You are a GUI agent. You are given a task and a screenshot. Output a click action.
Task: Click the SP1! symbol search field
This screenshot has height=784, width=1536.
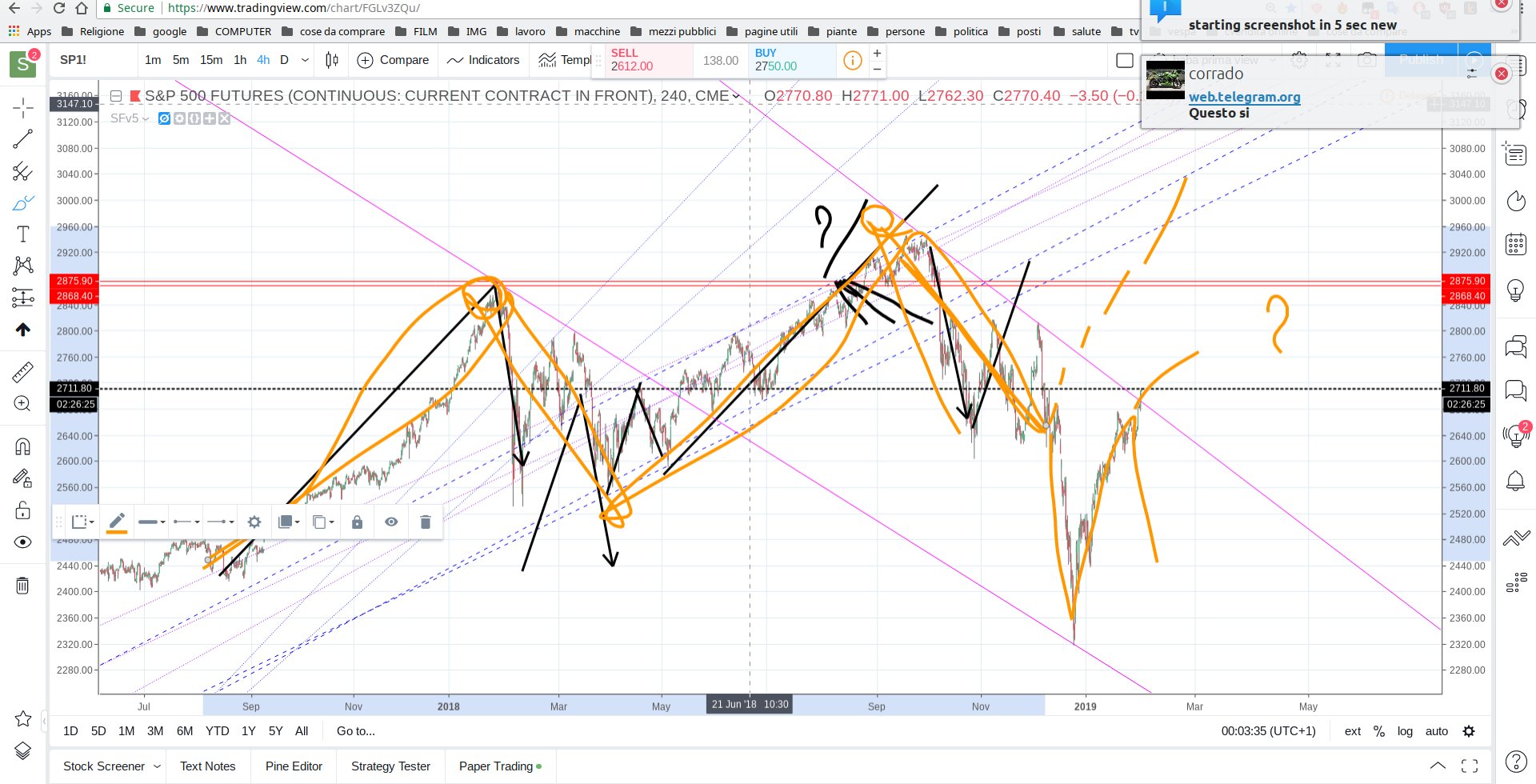(x=92, y=60)
